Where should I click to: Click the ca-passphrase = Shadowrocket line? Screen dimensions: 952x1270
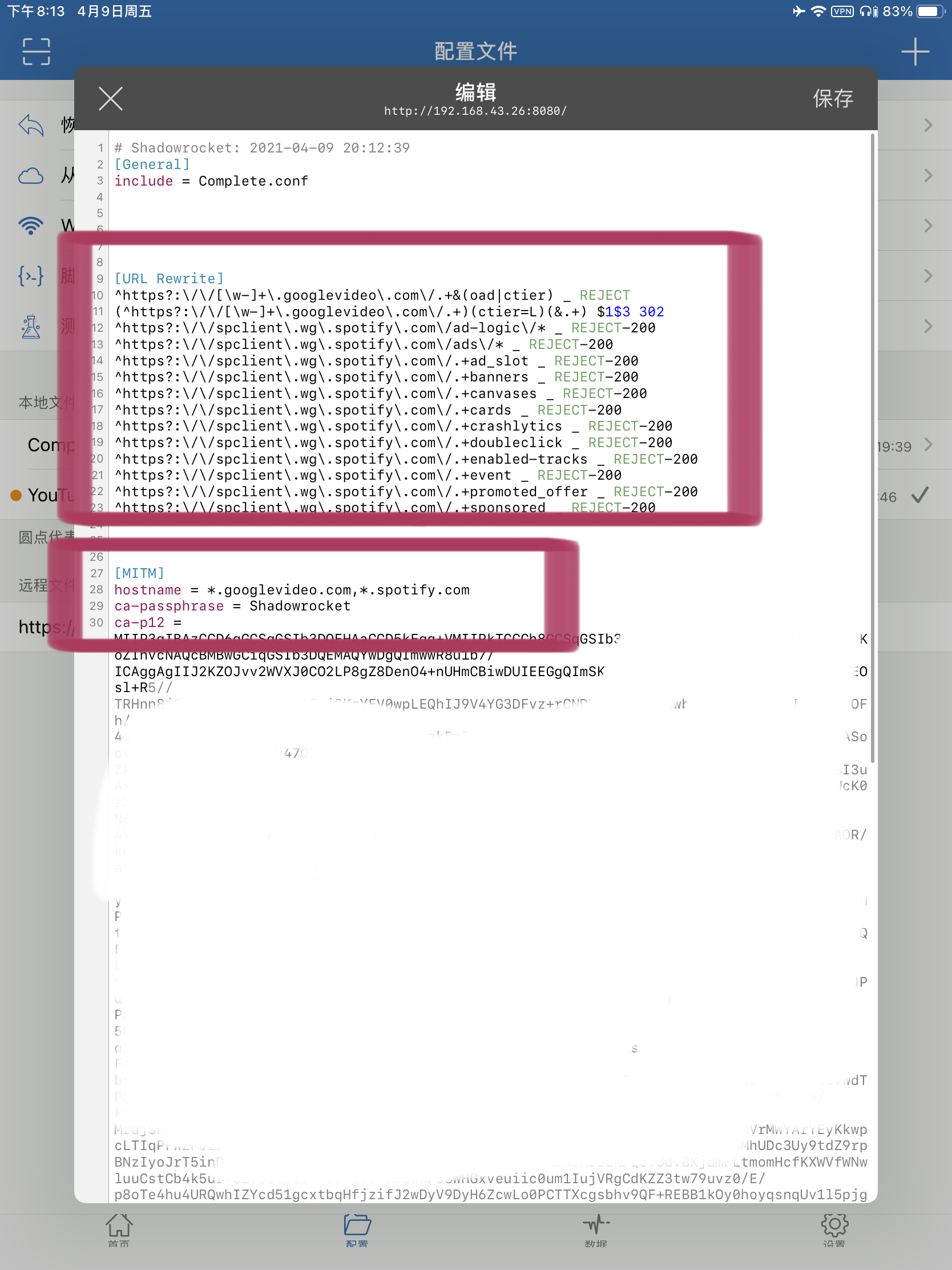point(232,606)
